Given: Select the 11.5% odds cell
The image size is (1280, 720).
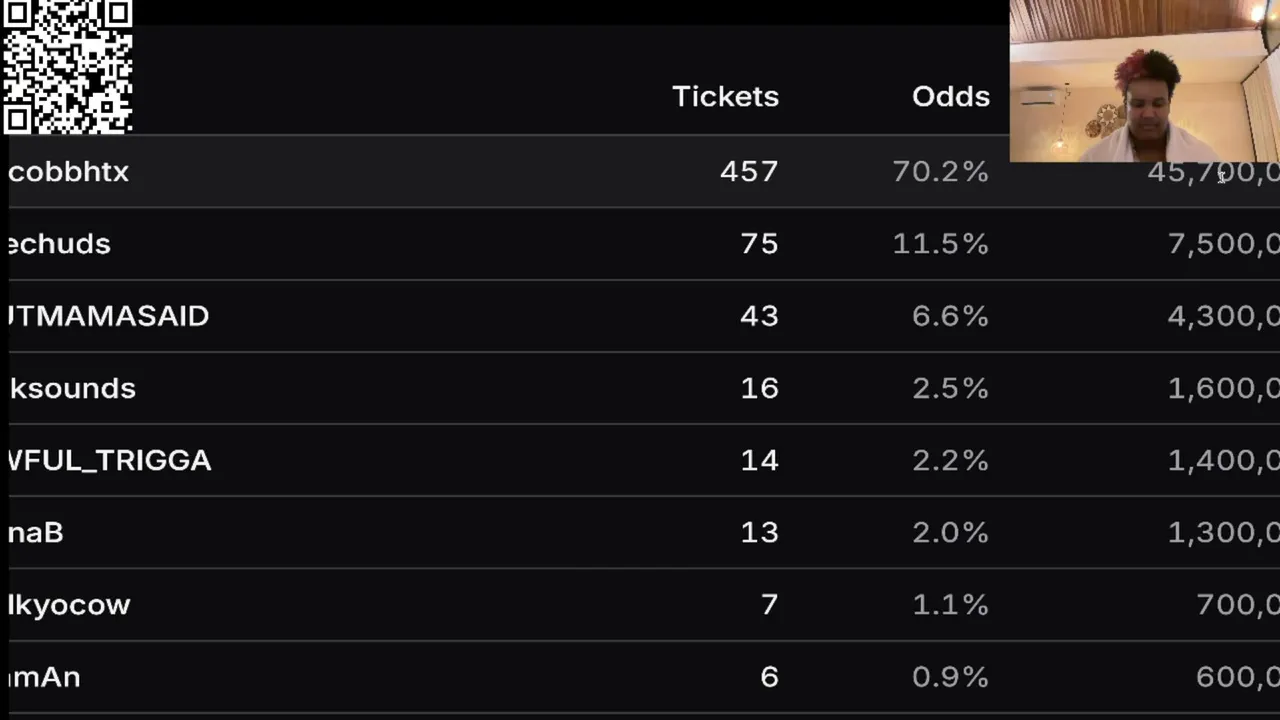Looking at the screenshot, I should 940,244.
